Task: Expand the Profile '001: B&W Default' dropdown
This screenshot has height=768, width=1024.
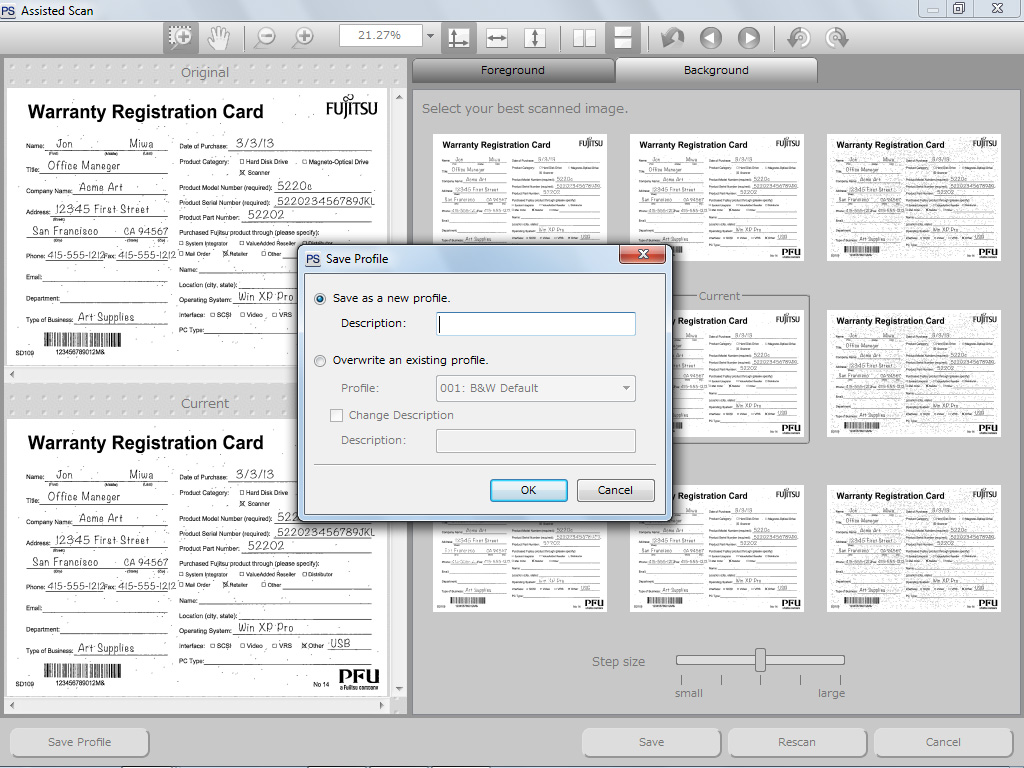Action: point(626,388)
